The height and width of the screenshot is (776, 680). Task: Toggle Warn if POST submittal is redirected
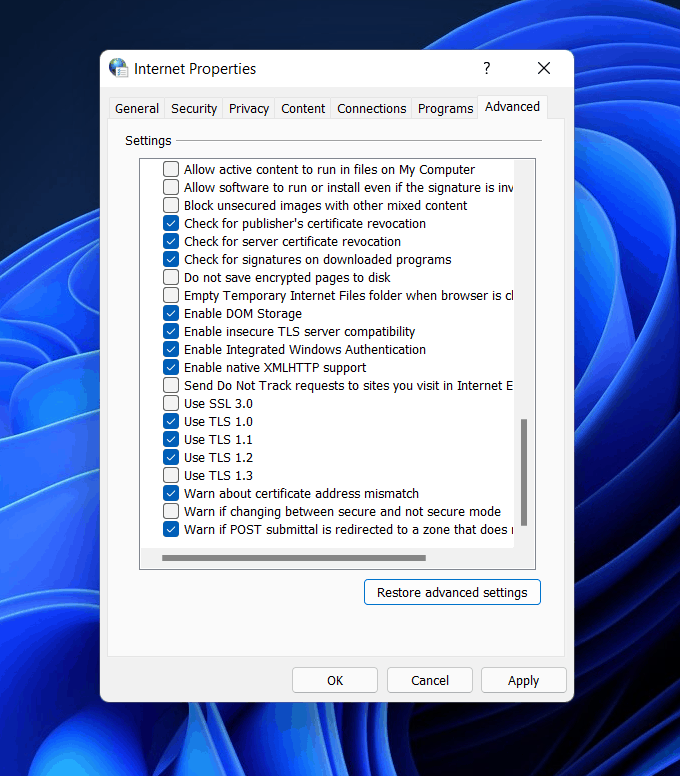point(171,529)
